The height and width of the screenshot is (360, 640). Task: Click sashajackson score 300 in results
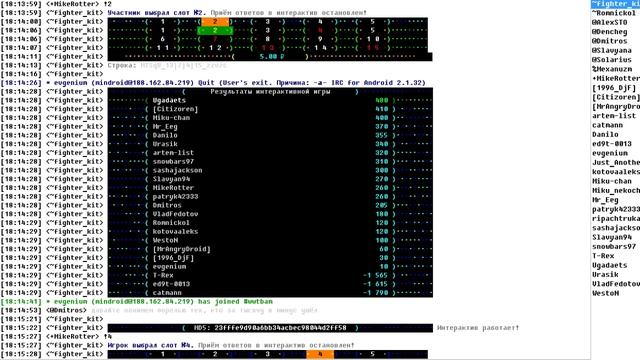point(382,171)
